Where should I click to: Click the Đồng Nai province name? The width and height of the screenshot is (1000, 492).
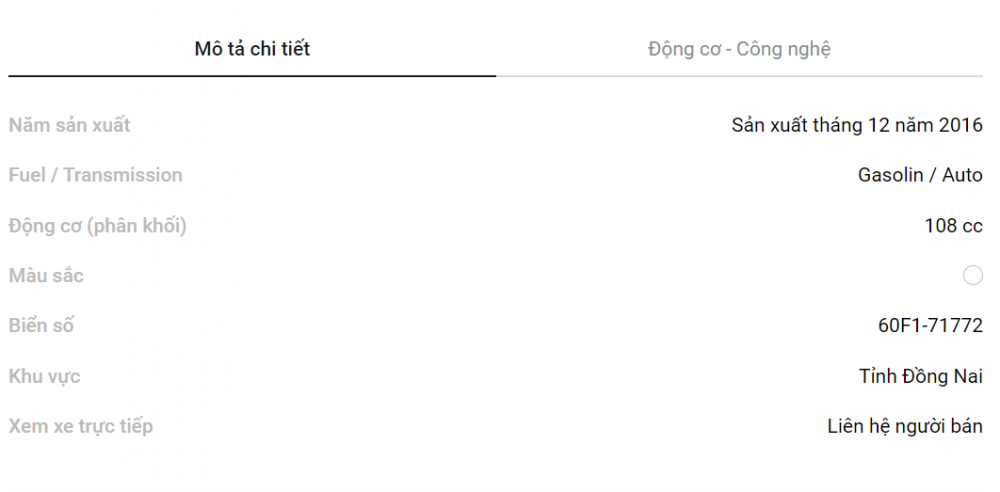pos(941,376)
